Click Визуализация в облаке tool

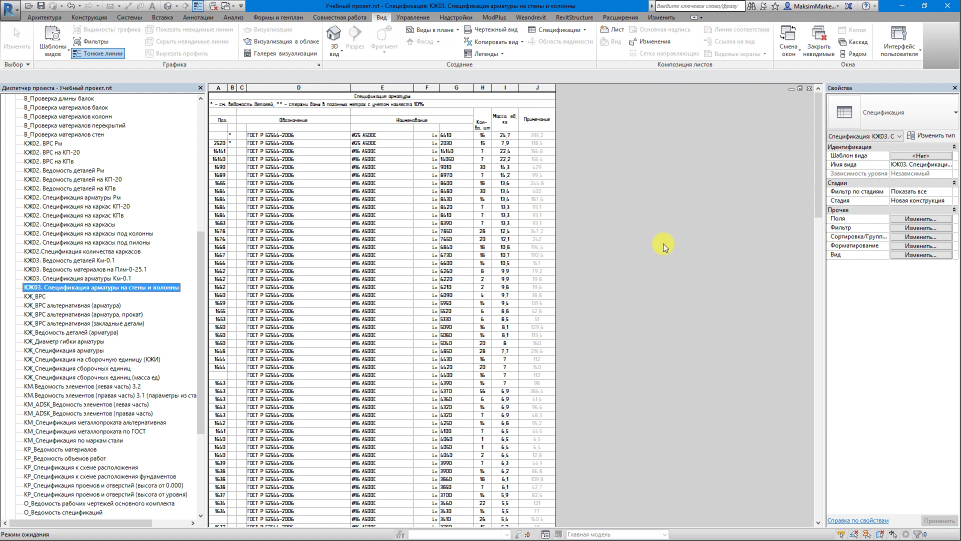tap(281, 42)
